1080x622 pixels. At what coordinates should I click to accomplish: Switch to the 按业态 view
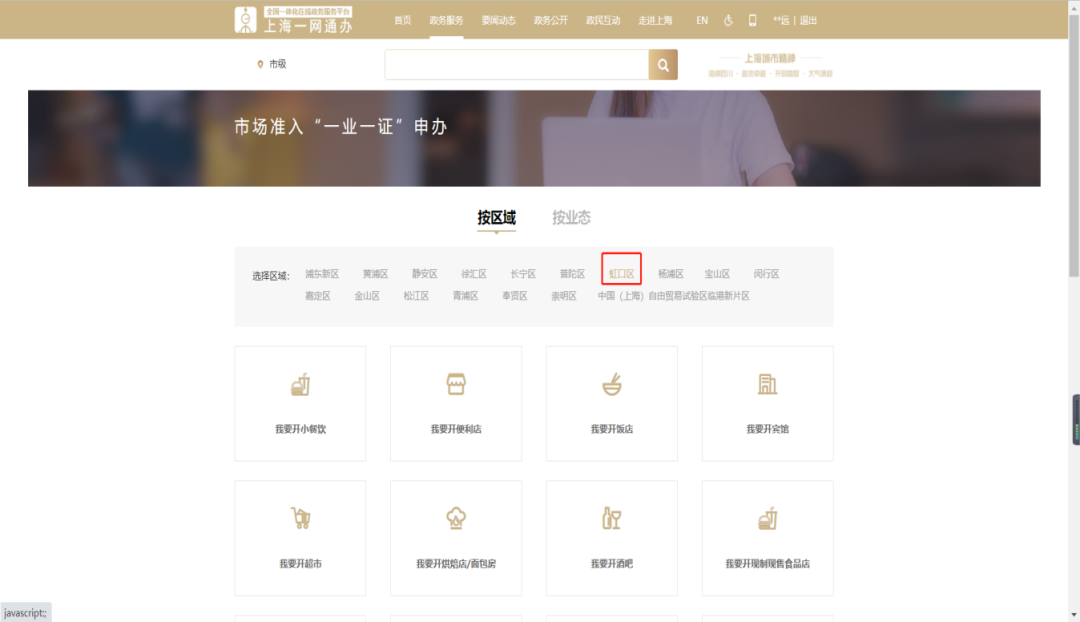tap(570, 217)
